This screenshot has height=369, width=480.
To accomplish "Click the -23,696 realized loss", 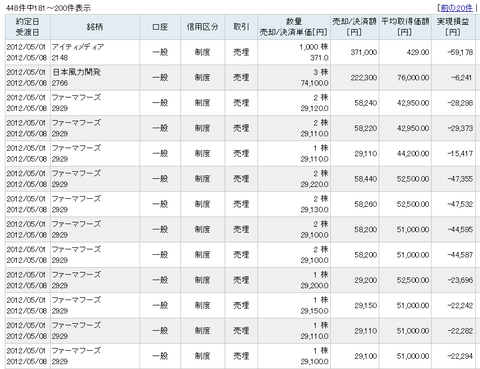I will pyautogui.click(x=460, y=280).
